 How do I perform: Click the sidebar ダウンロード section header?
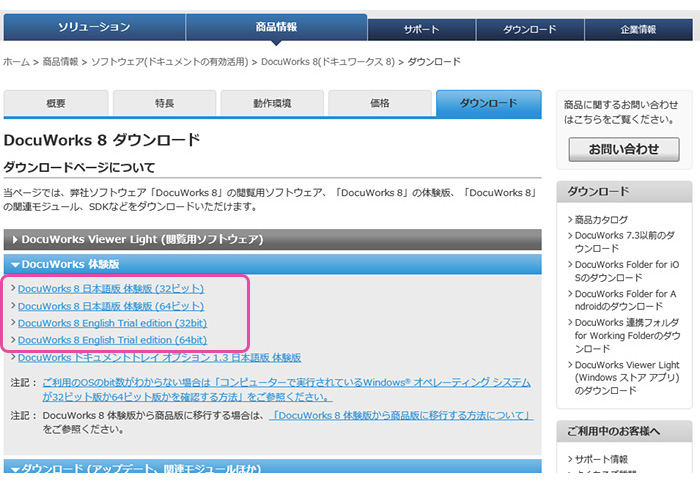[624, 192]
